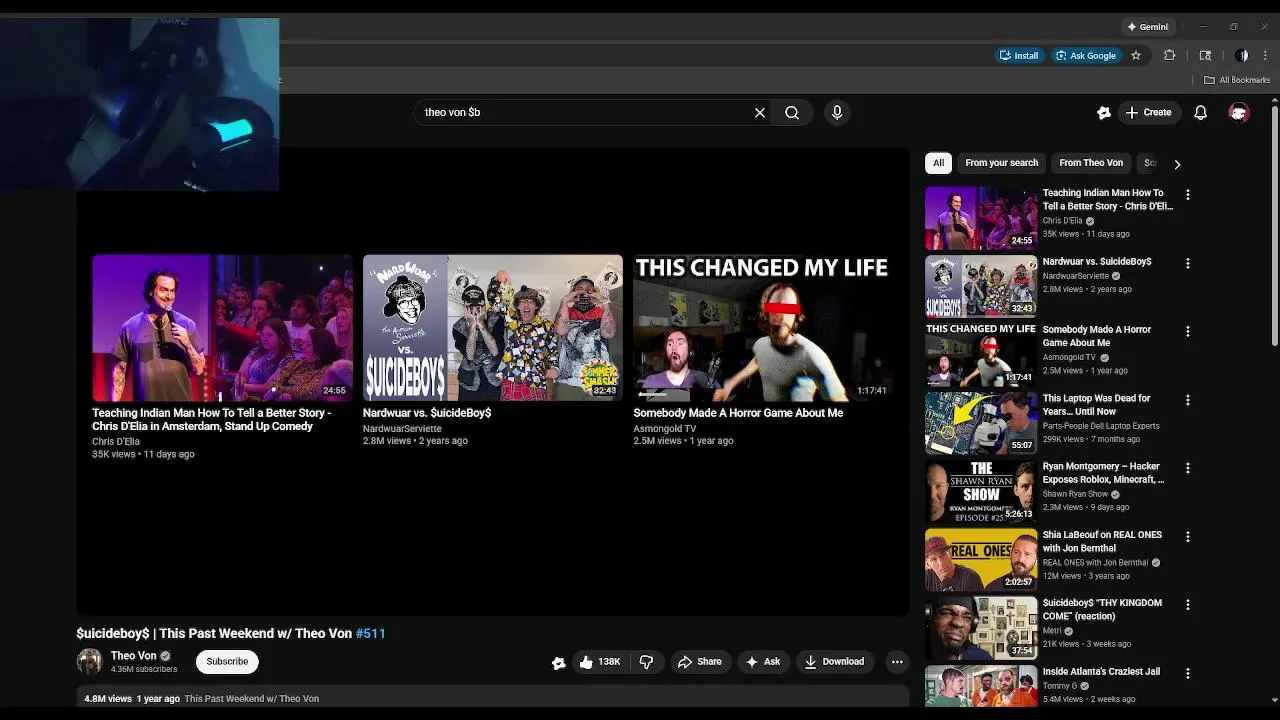Screen dimensions: 1280x720
Task: Open Chrome three-dot menu
Action: tap(1265, 56)
